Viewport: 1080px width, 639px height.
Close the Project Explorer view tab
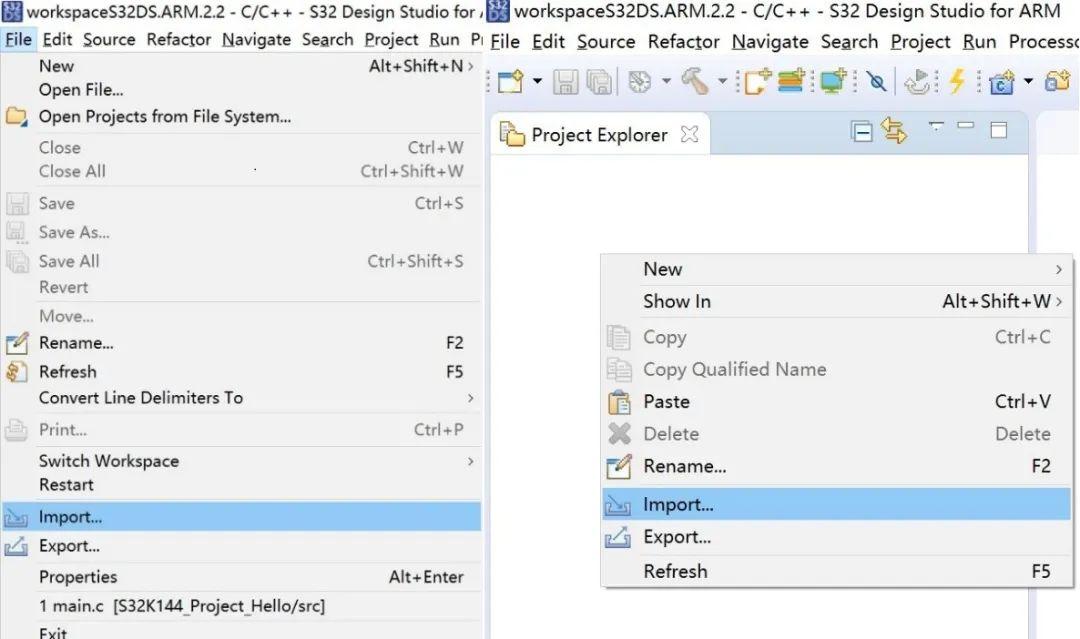coord(689,134)
